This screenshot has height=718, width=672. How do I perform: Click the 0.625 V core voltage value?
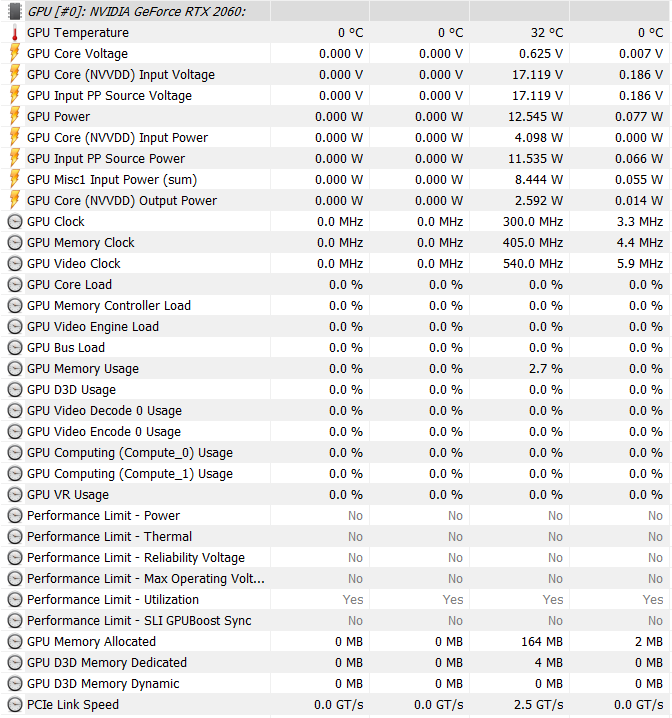541,54
